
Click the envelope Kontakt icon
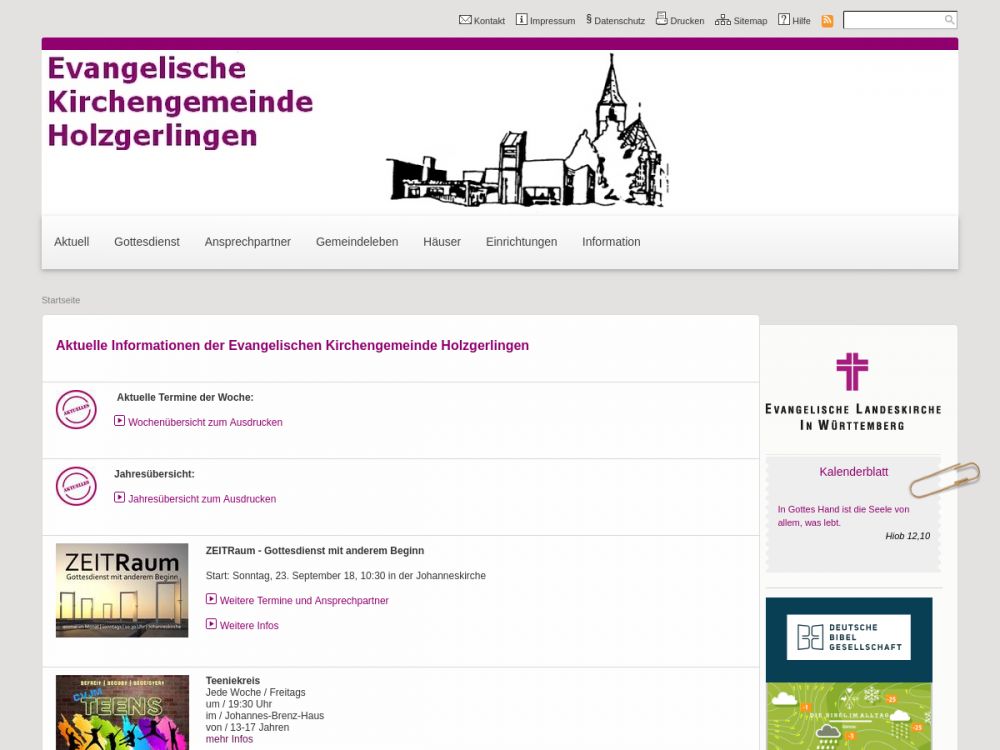pos(465,20)
